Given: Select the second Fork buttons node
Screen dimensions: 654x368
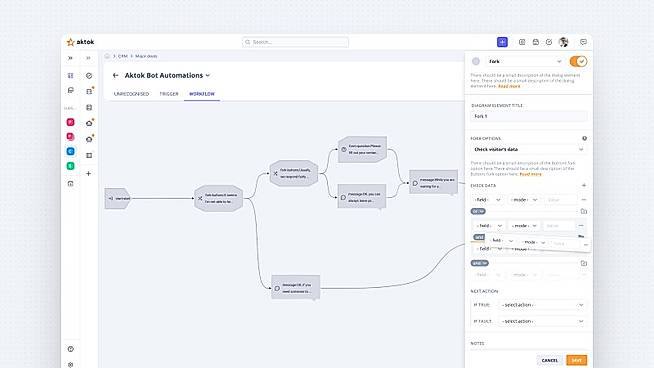Looking at the screenshot, I should click(294, 173).
